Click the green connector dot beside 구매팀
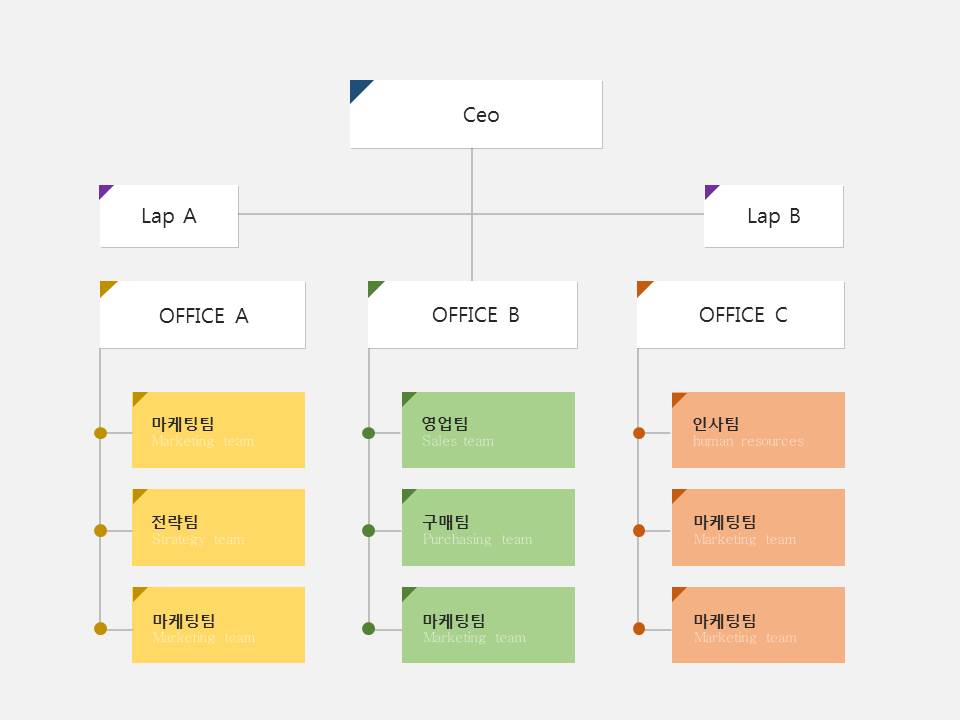960x720 pixels. click(368, 531)
